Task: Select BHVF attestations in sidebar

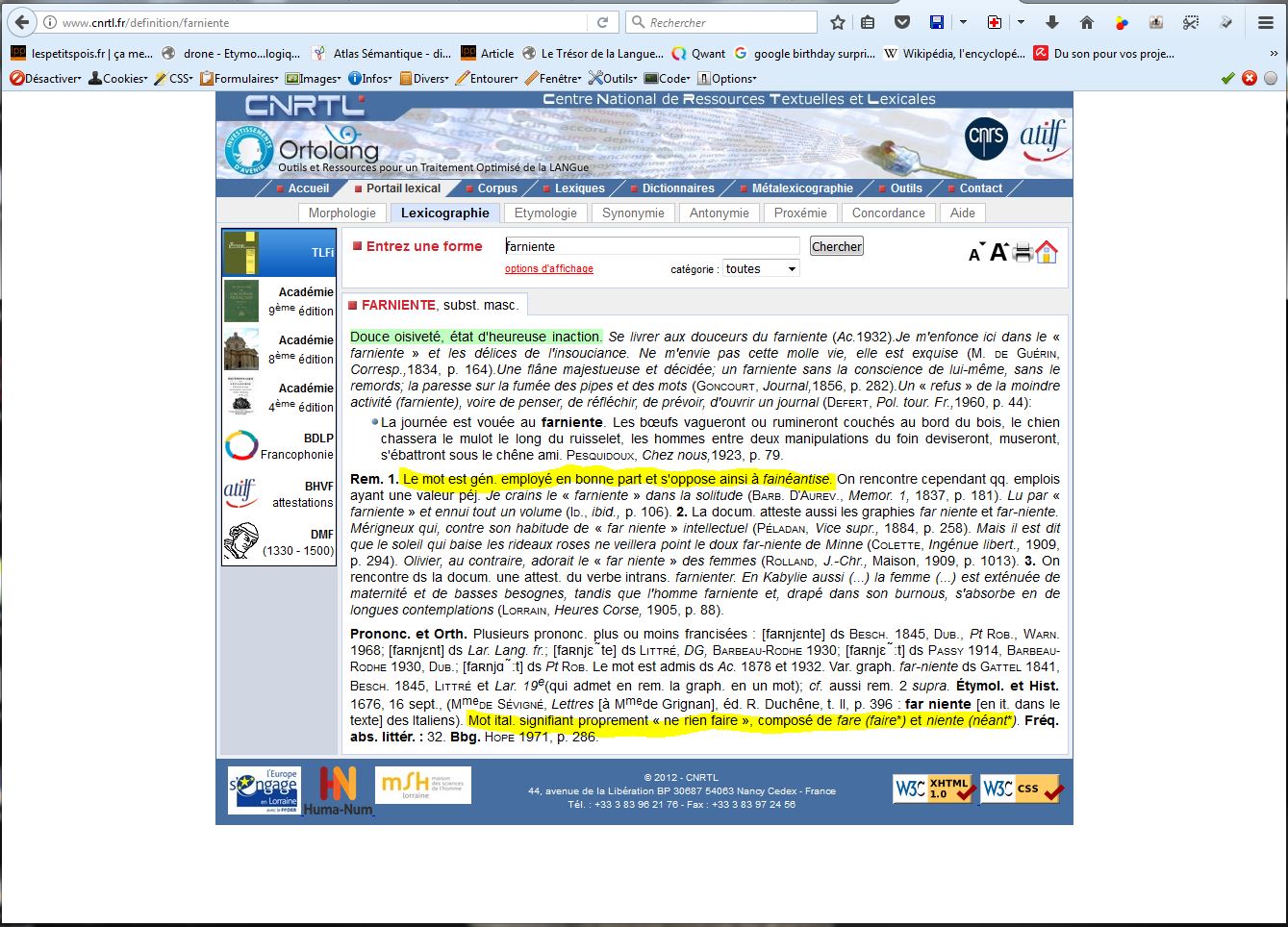Action: pyautogui.click(x=279, y=494)
